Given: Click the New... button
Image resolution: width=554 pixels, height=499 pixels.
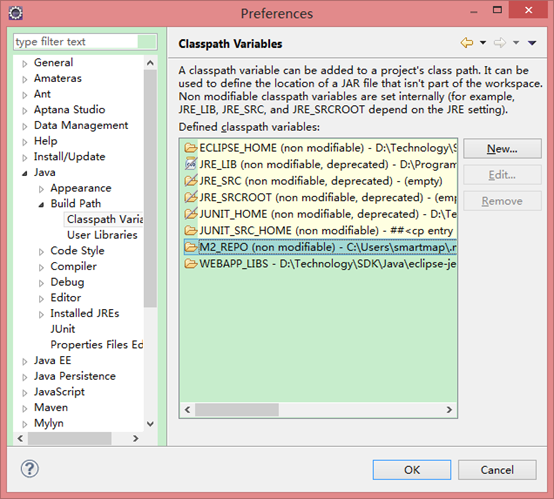Looking at the screenshot, I should pyautogui.click(x=502, y=148).
